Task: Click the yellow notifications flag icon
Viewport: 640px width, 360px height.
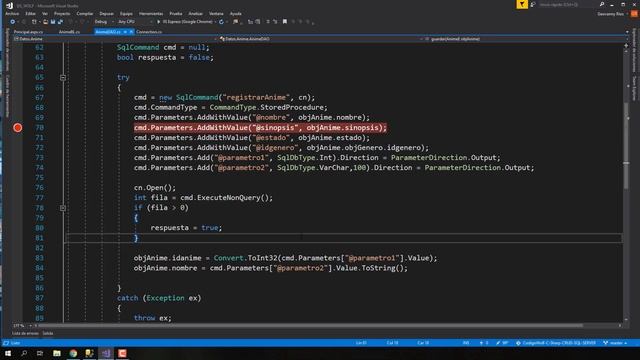Action: click(x=522, y=4)
